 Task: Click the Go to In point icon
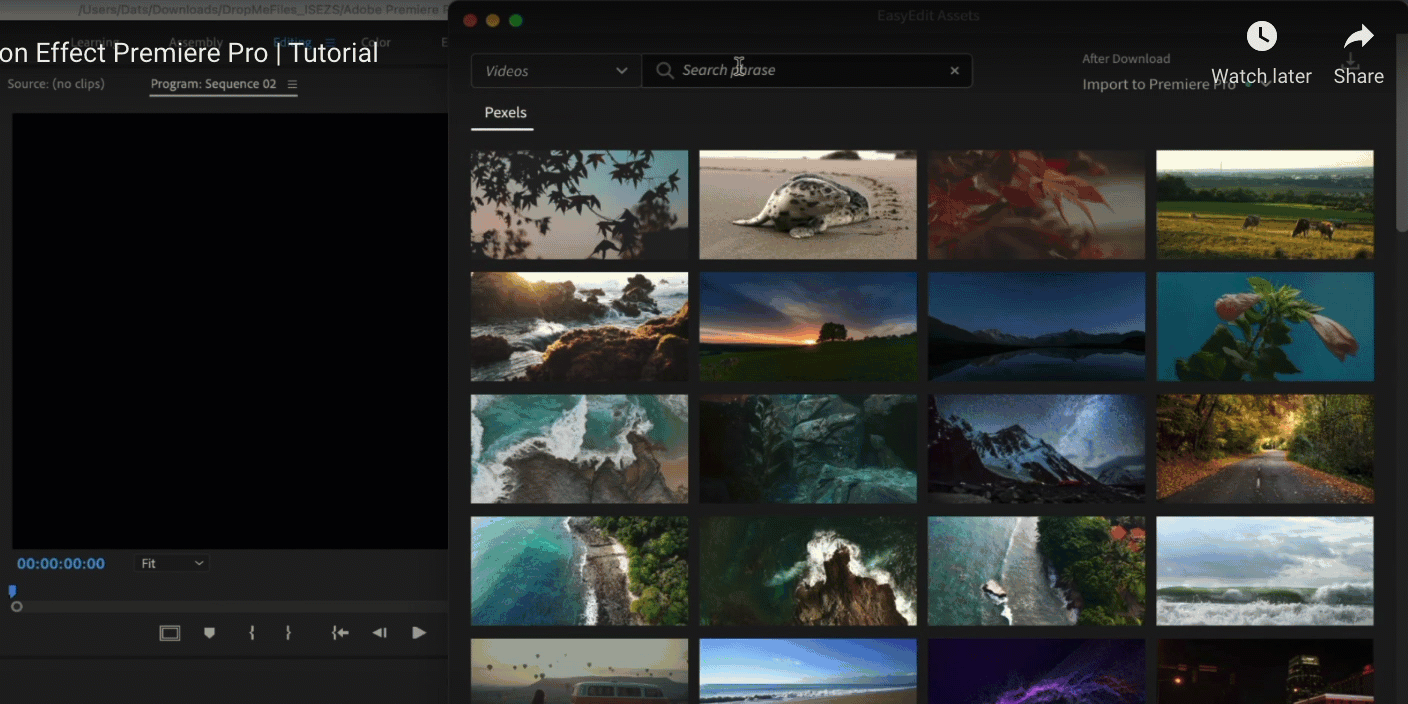[341, 633]
